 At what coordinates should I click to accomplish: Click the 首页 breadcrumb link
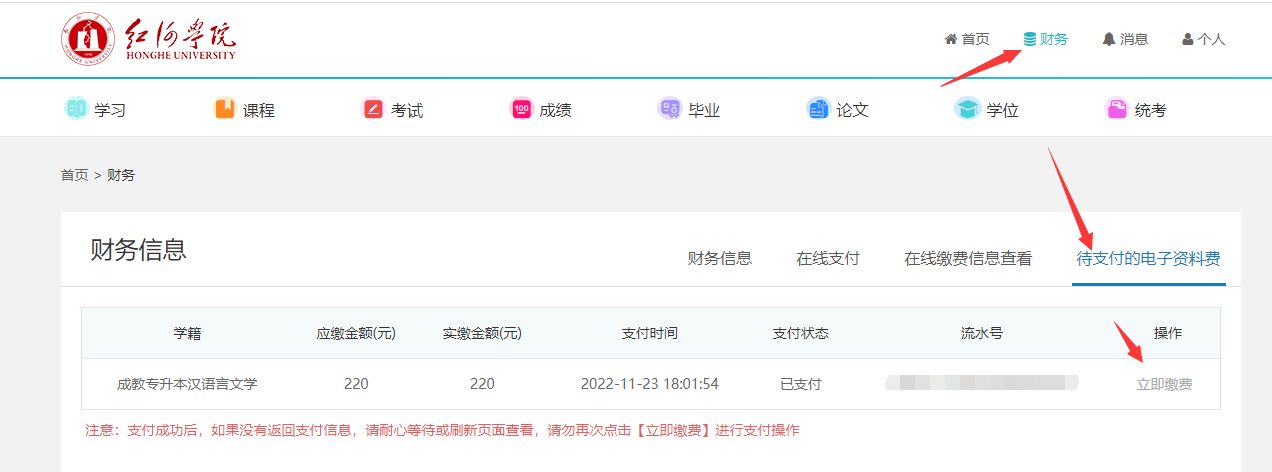[74, 175]
